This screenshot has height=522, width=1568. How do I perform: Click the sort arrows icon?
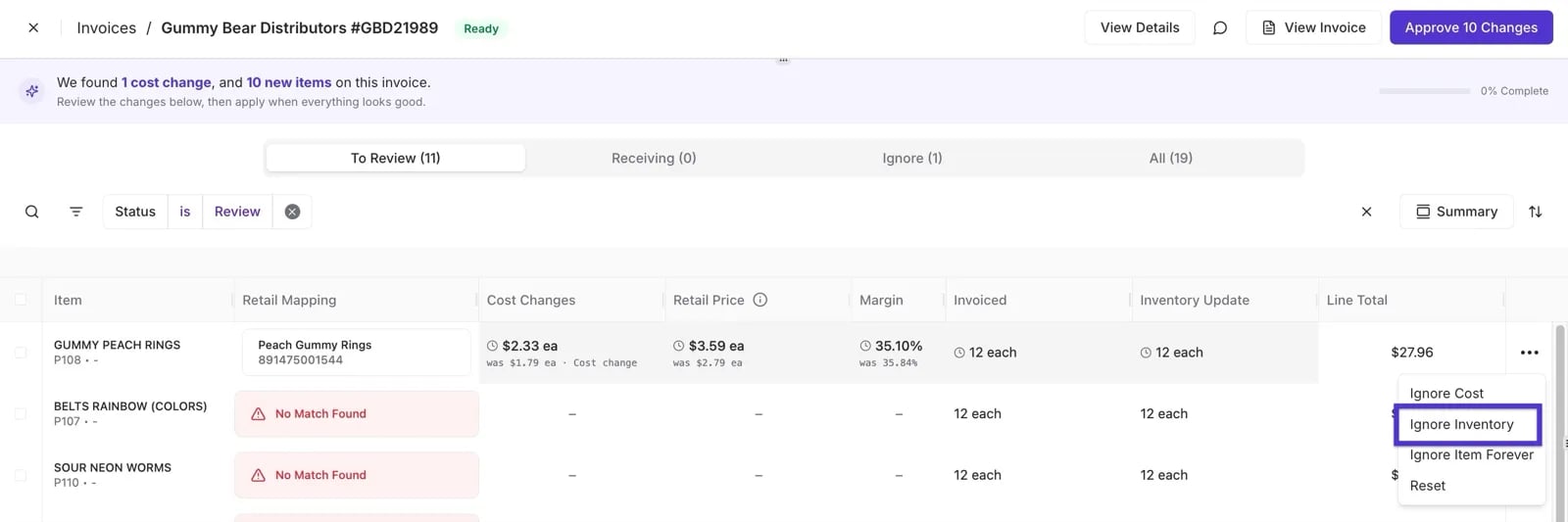tap(1536, 212)
